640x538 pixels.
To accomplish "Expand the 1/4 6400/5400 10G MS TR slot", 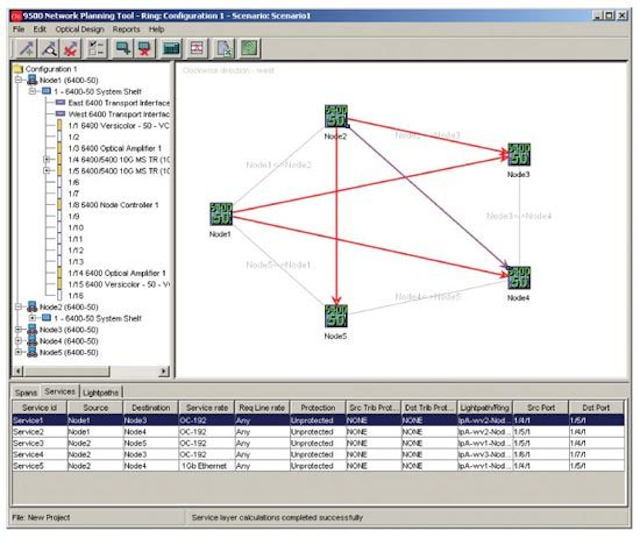I will (47, 159).
